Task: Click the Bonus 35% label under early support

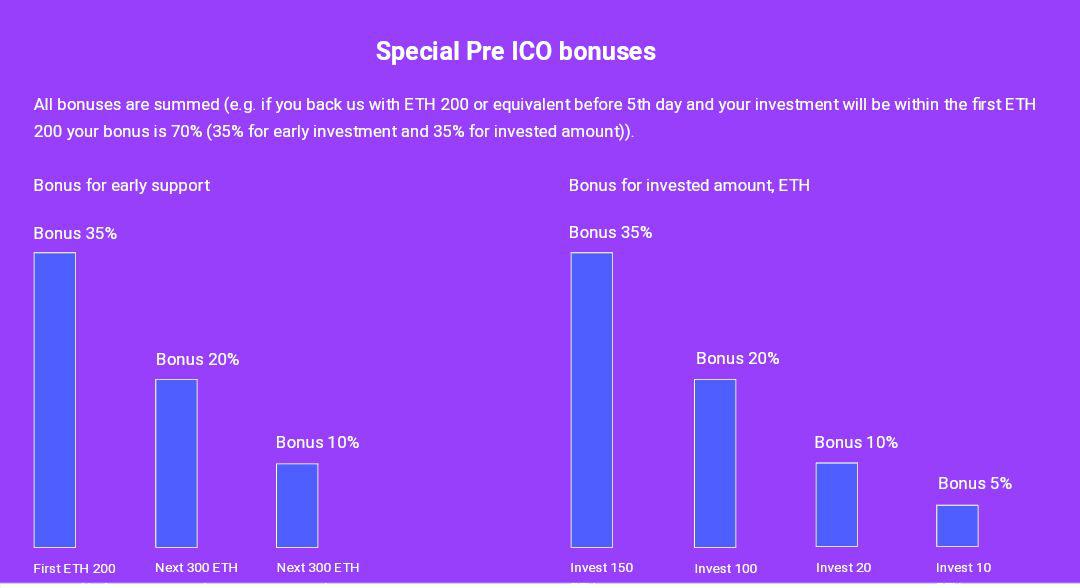Action: pyautogui.click(x=75, y=233)
